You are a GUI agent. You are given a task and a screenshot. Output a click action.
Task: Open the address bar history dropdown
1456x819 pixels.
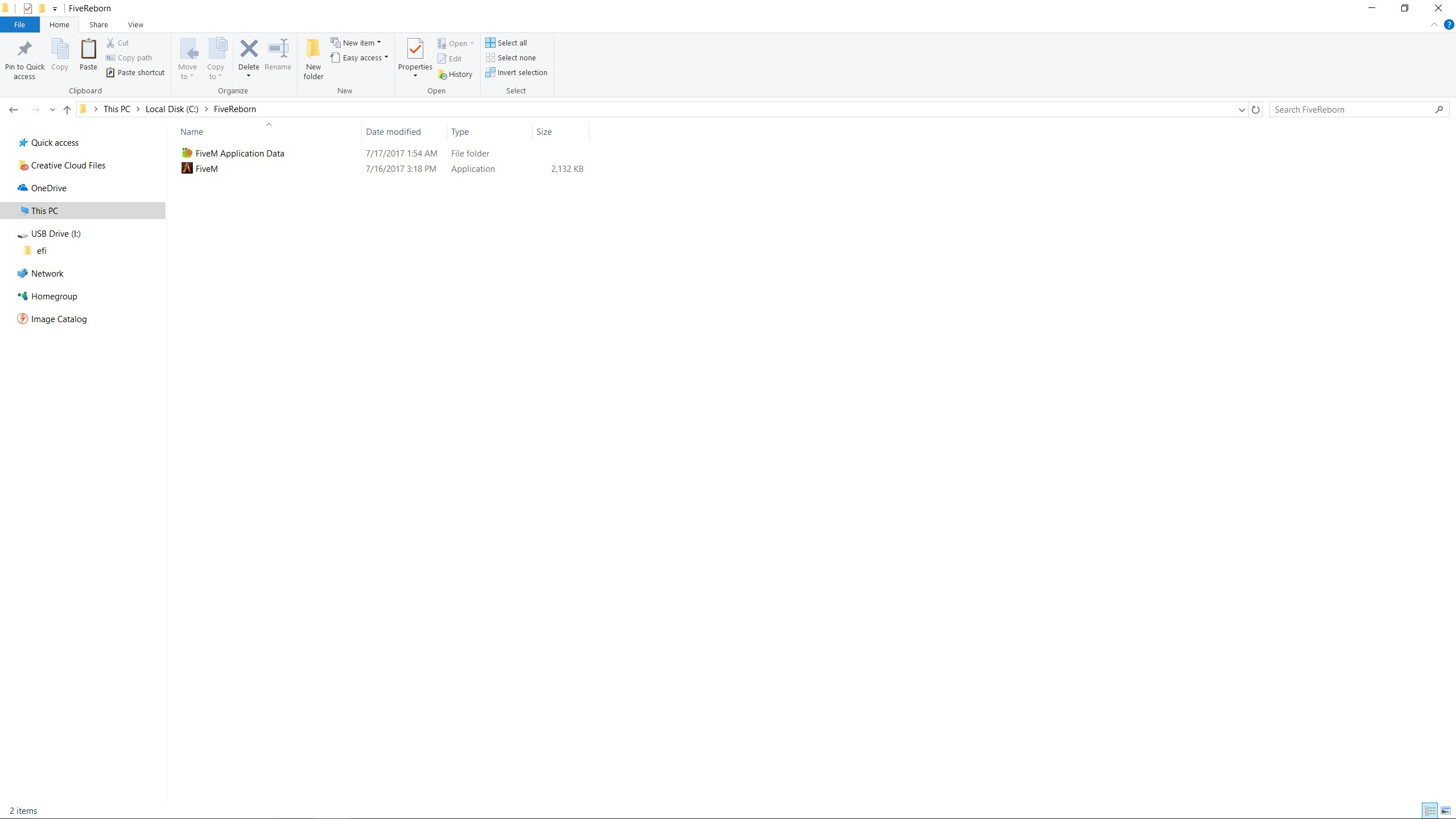click(x=1241, y=109)
